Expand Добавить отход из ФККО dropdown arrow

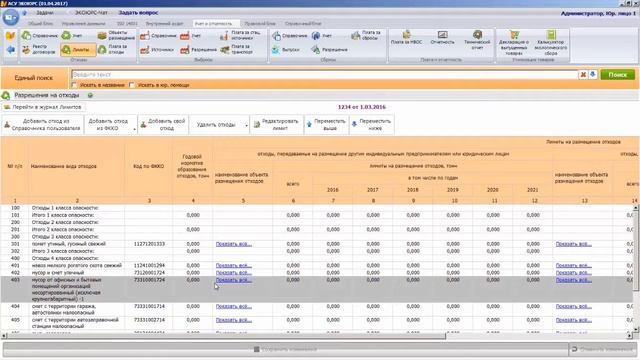[134, 129]
